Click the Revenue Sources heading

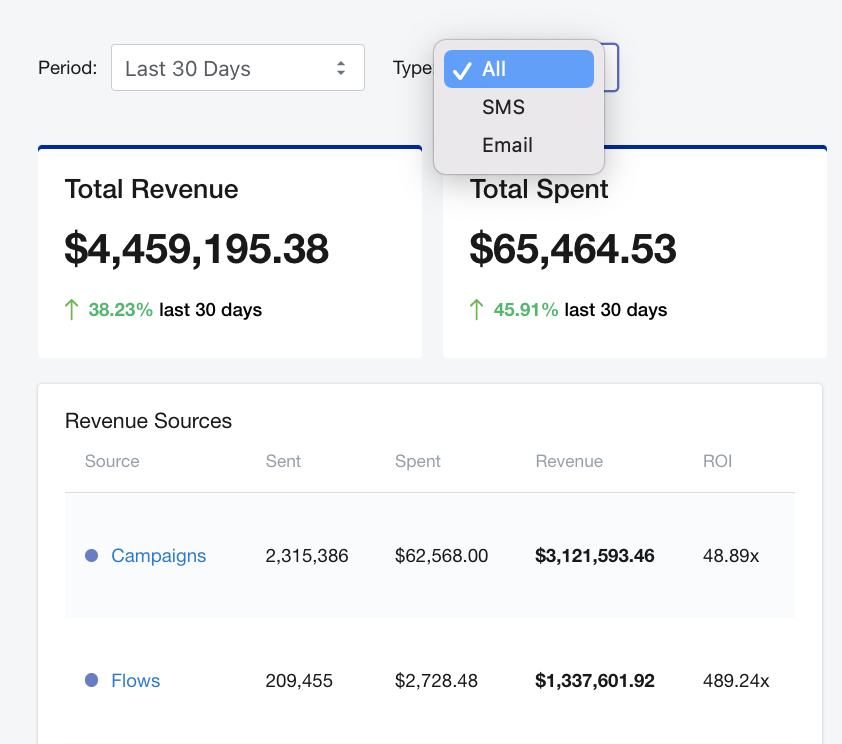tap(148, 421)
